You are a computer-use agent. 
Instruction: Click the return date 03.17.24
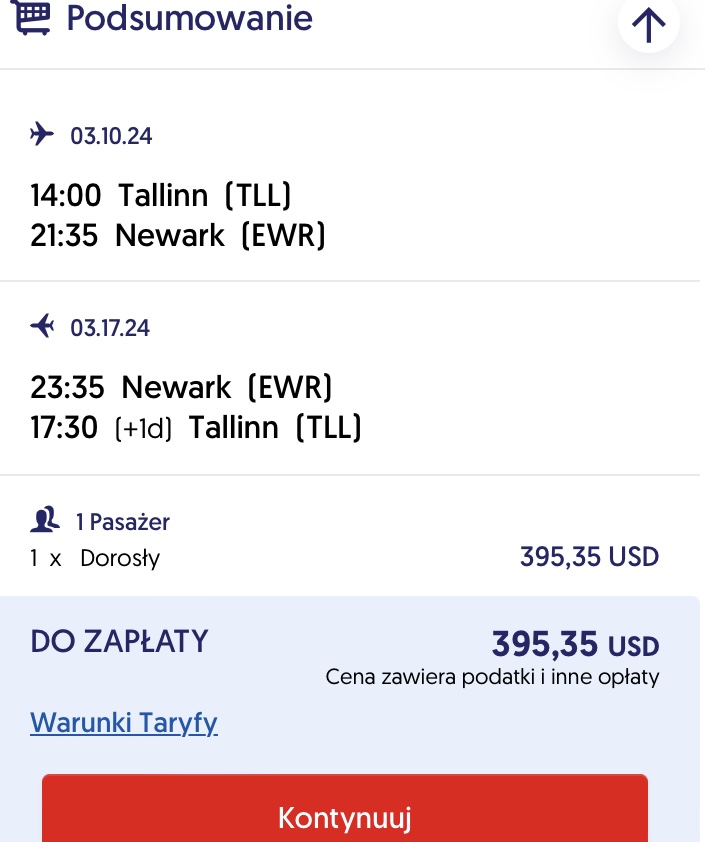coord(110,328)
